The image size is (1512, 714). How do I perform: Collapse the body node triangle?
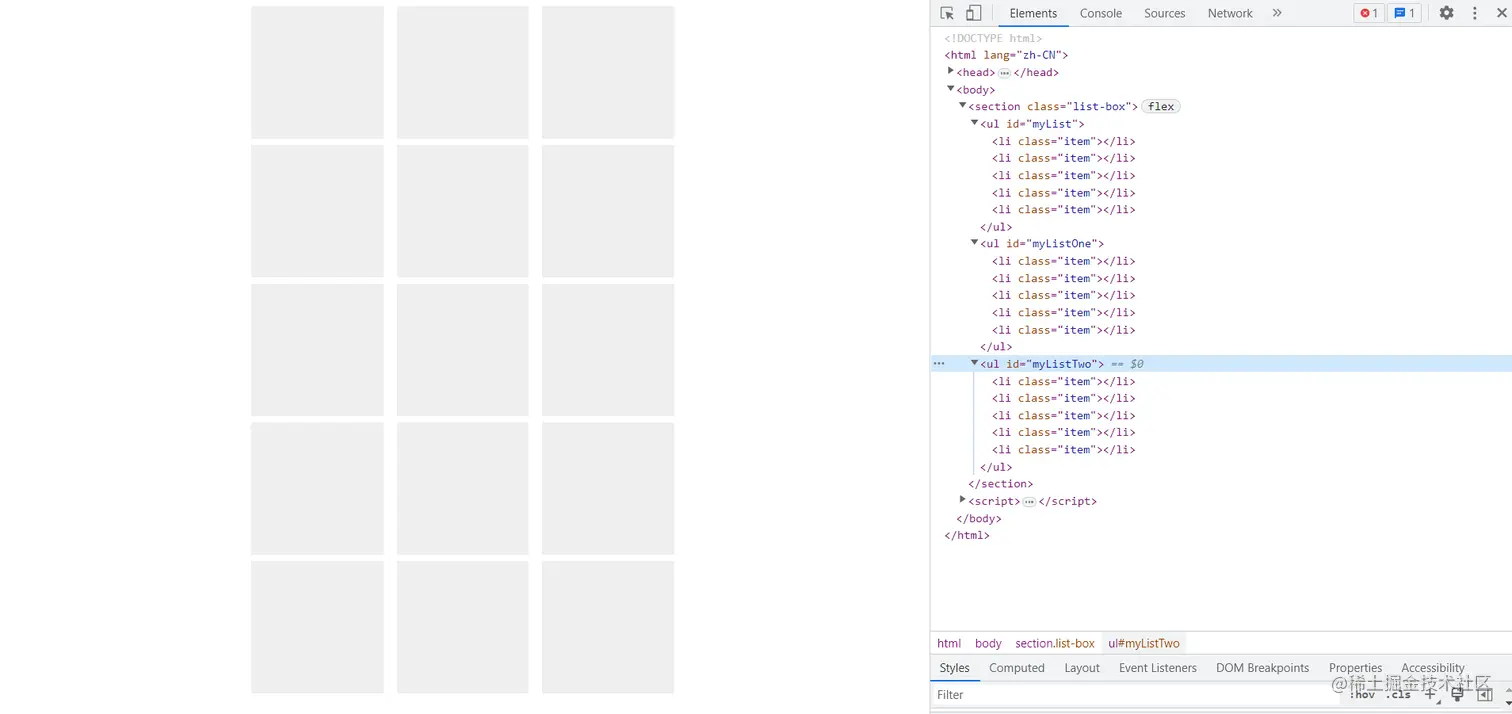(951, 89)
